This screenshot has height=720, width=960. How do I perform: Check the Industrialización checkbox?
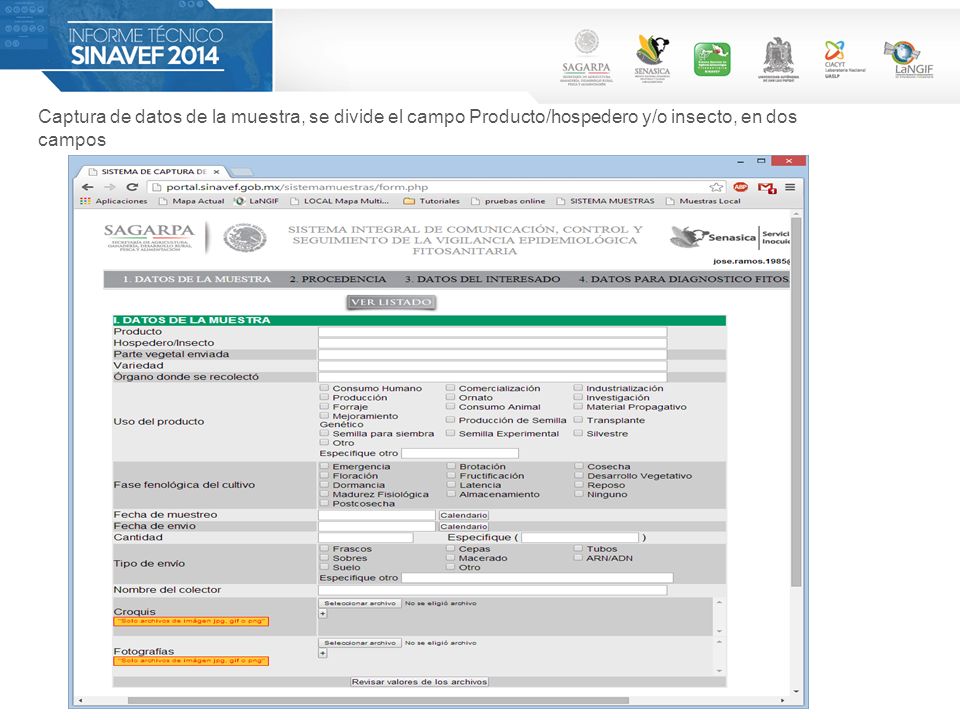[578, 388]
